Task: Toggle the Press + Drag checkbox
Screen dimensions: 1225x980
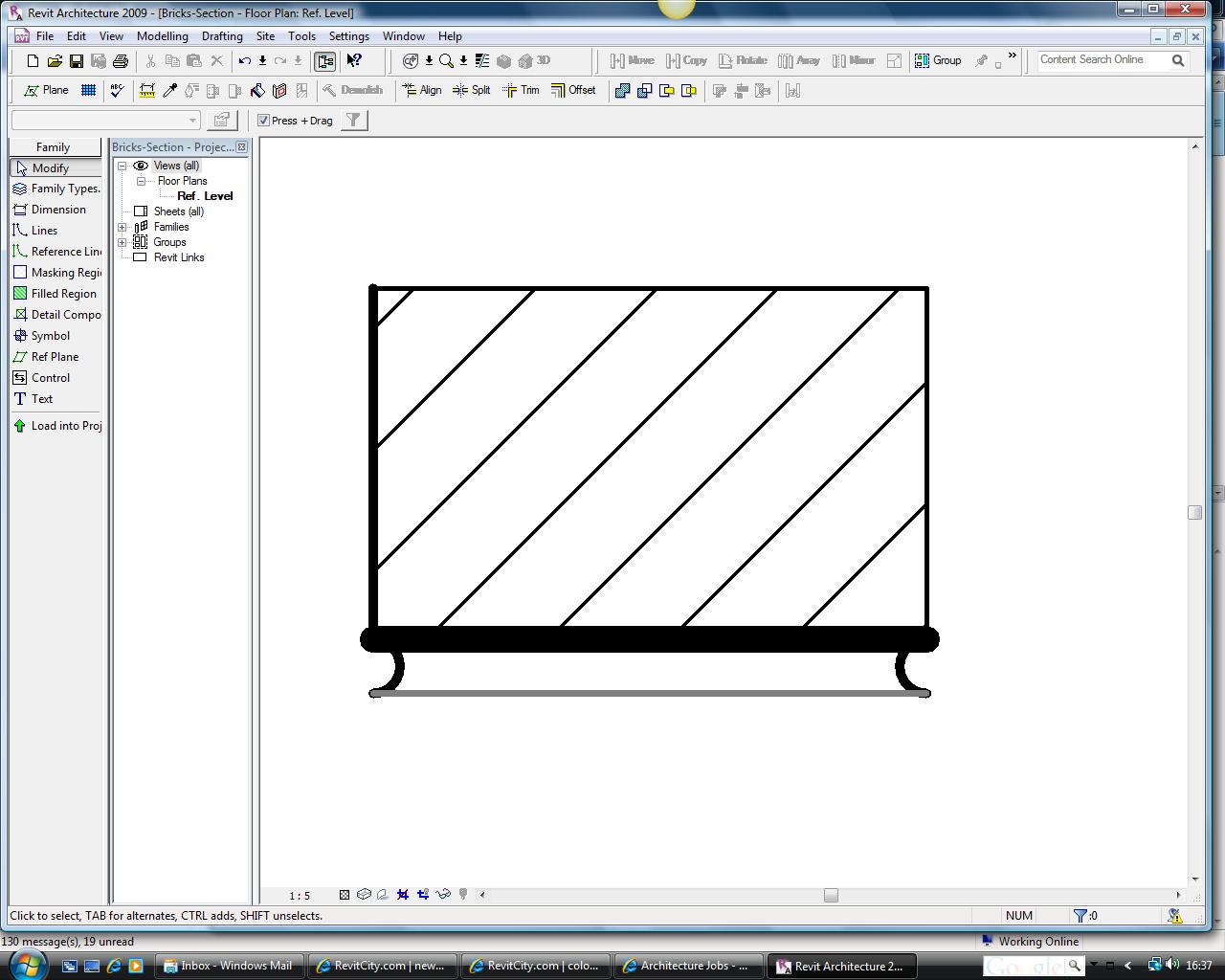Action: 264,121
